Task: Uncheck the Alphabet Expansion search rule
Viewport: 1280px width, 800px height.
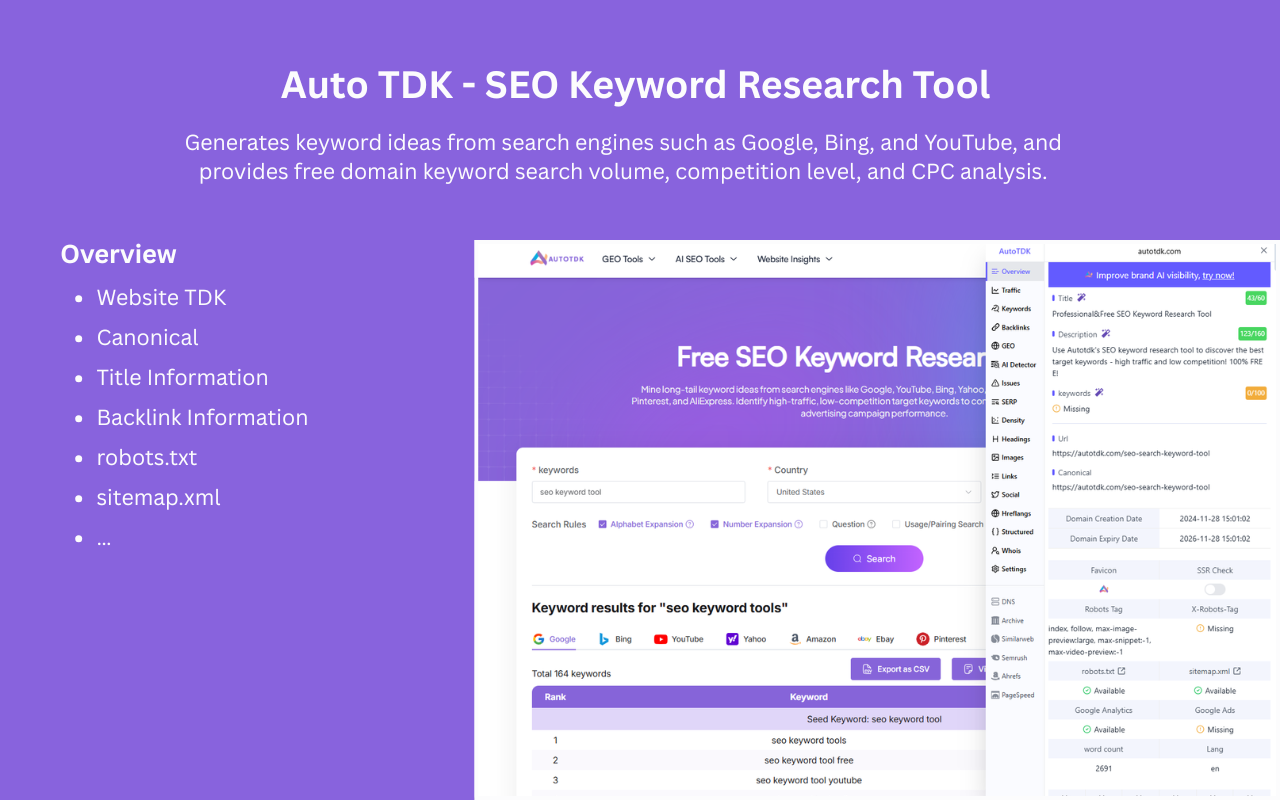Action: [602, 524]
